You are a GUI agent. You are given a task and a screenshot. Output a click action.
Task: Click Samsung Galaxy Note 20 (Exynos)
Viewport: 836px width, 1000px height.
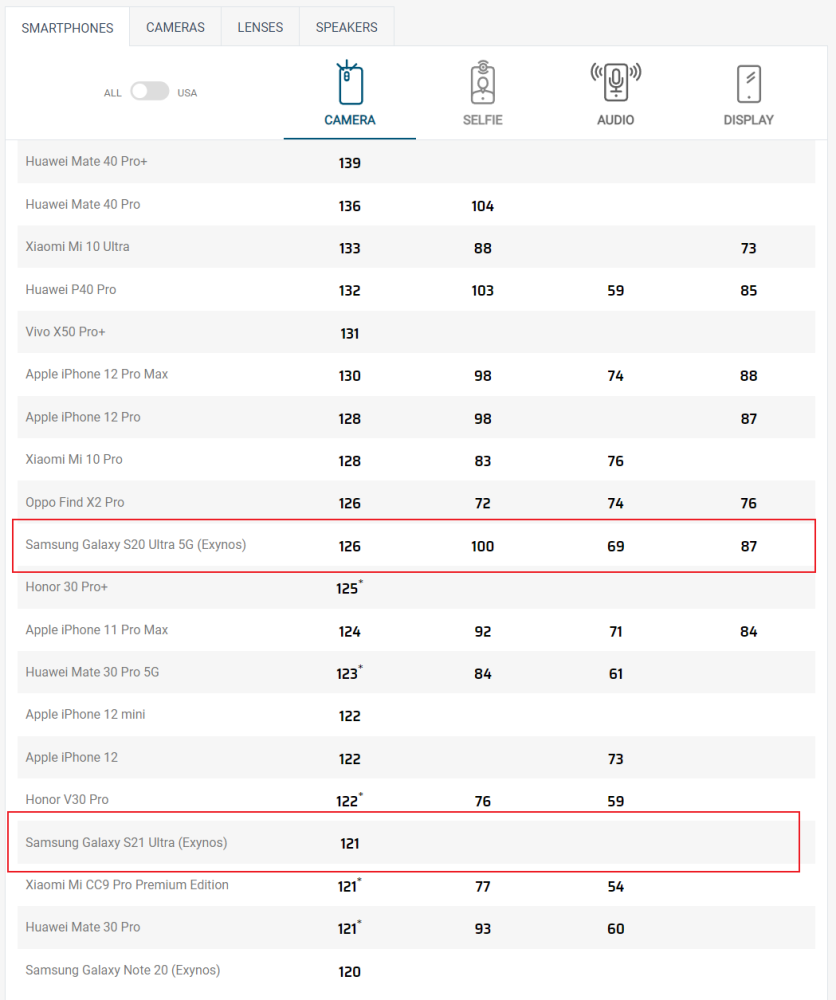click(x=122, y=970)
